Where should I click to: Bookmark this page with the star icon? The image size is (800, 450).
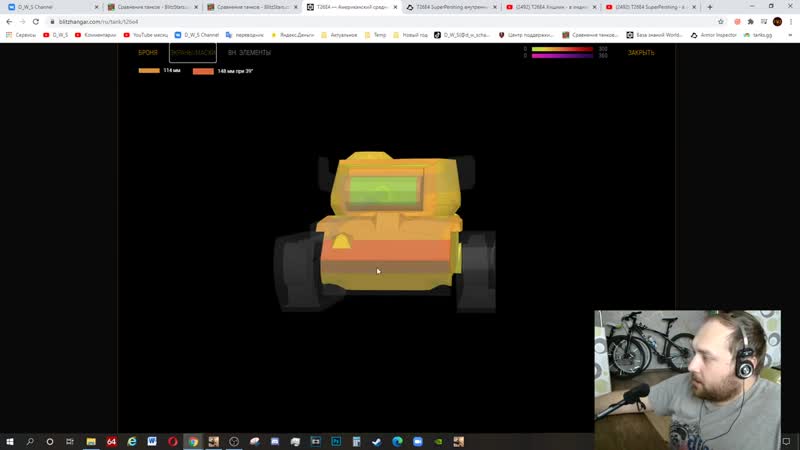tap(720, 21)
